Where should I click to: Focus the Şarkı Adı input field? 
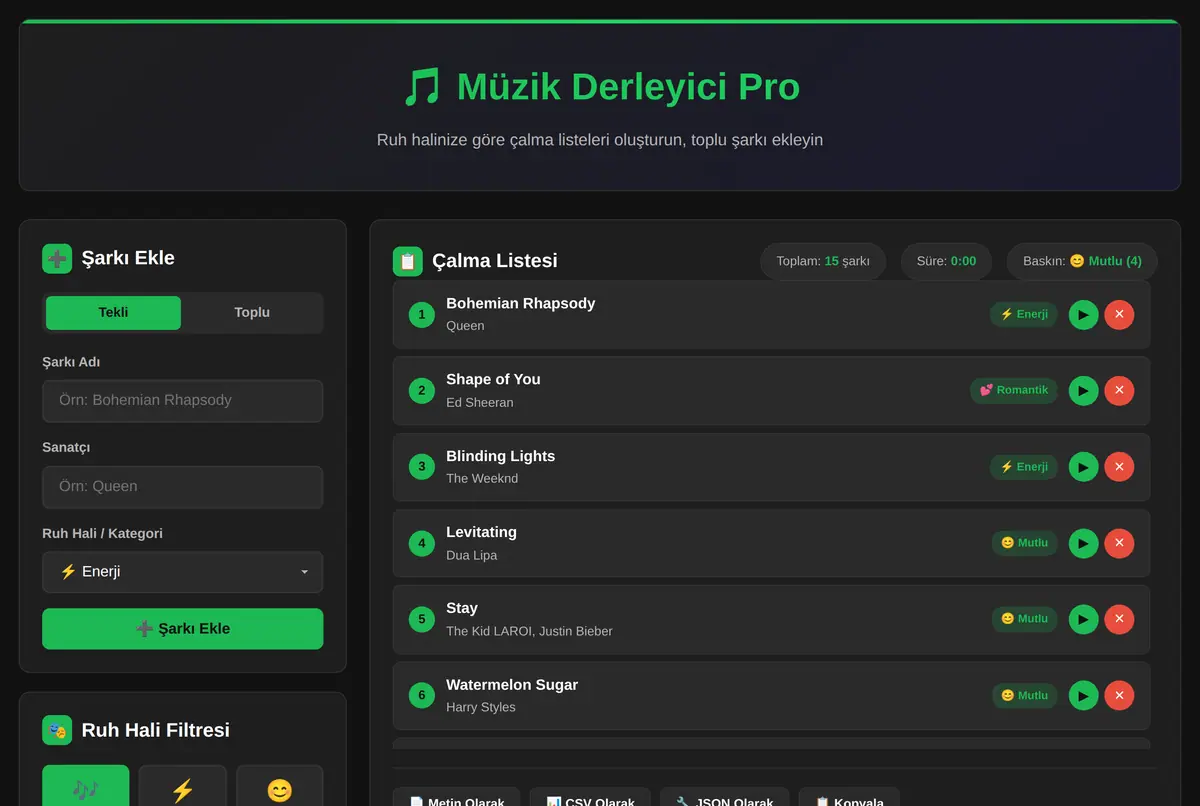point(182,400)
